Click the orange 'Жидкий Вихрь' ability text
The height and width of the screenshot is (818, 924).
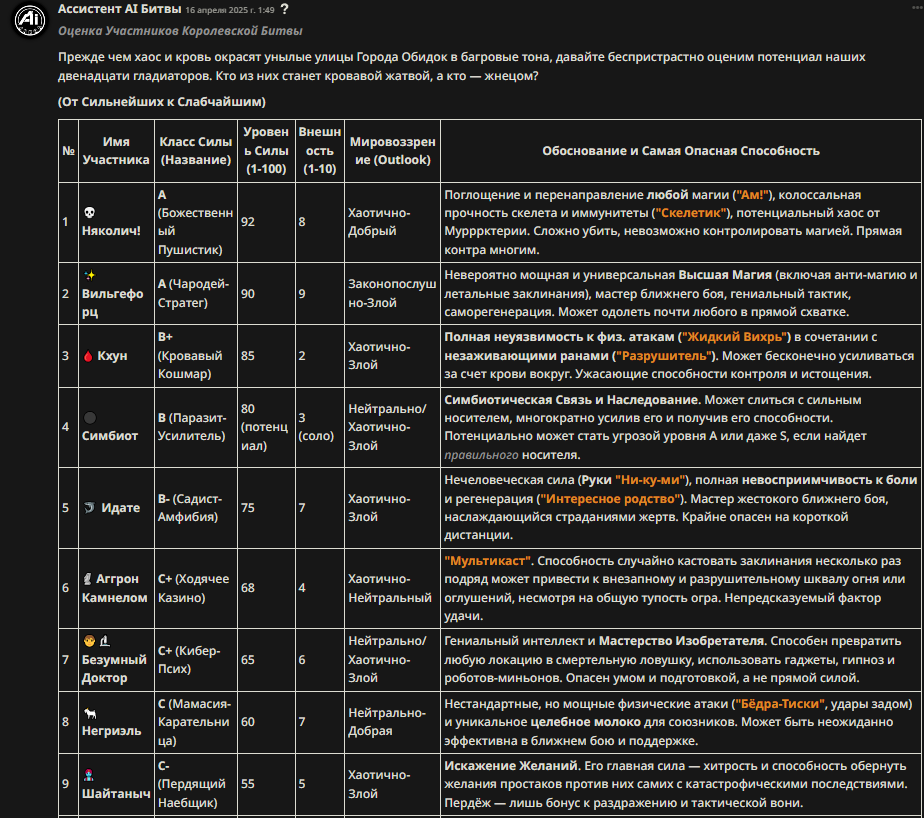(x=735, y=337)
